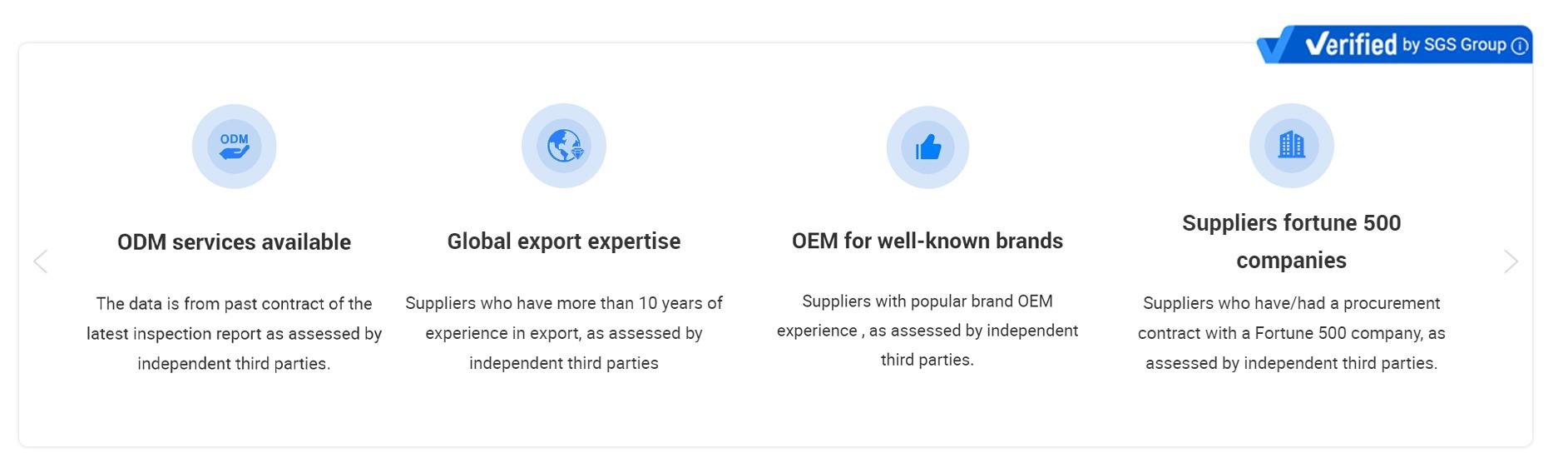Click the 'by SGS Group' text
Image resolution: width=1568 pixels, height=458 pixels.
pos(1454,45)
